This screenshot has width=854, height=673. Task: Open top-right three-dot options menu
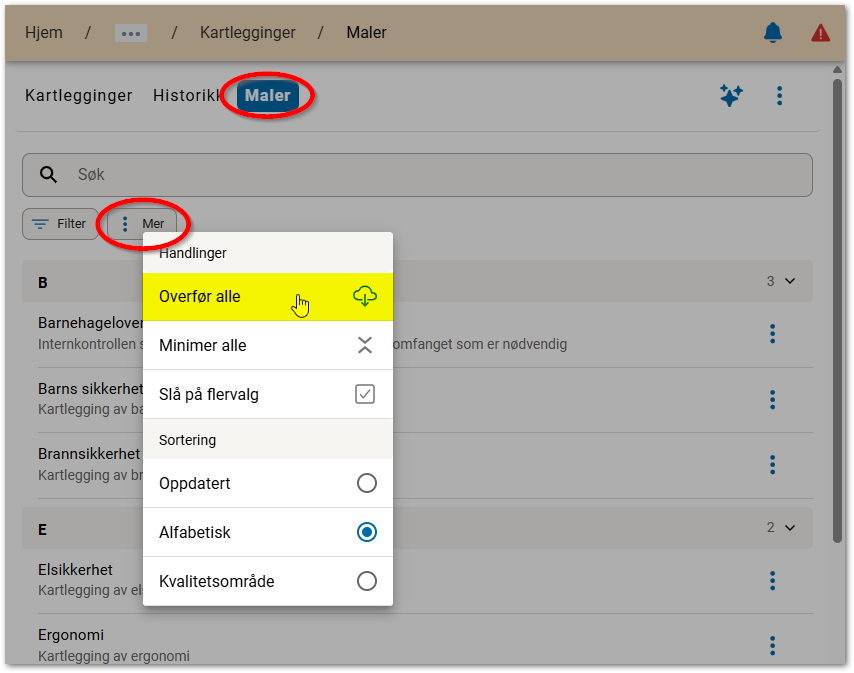[779, 96]
